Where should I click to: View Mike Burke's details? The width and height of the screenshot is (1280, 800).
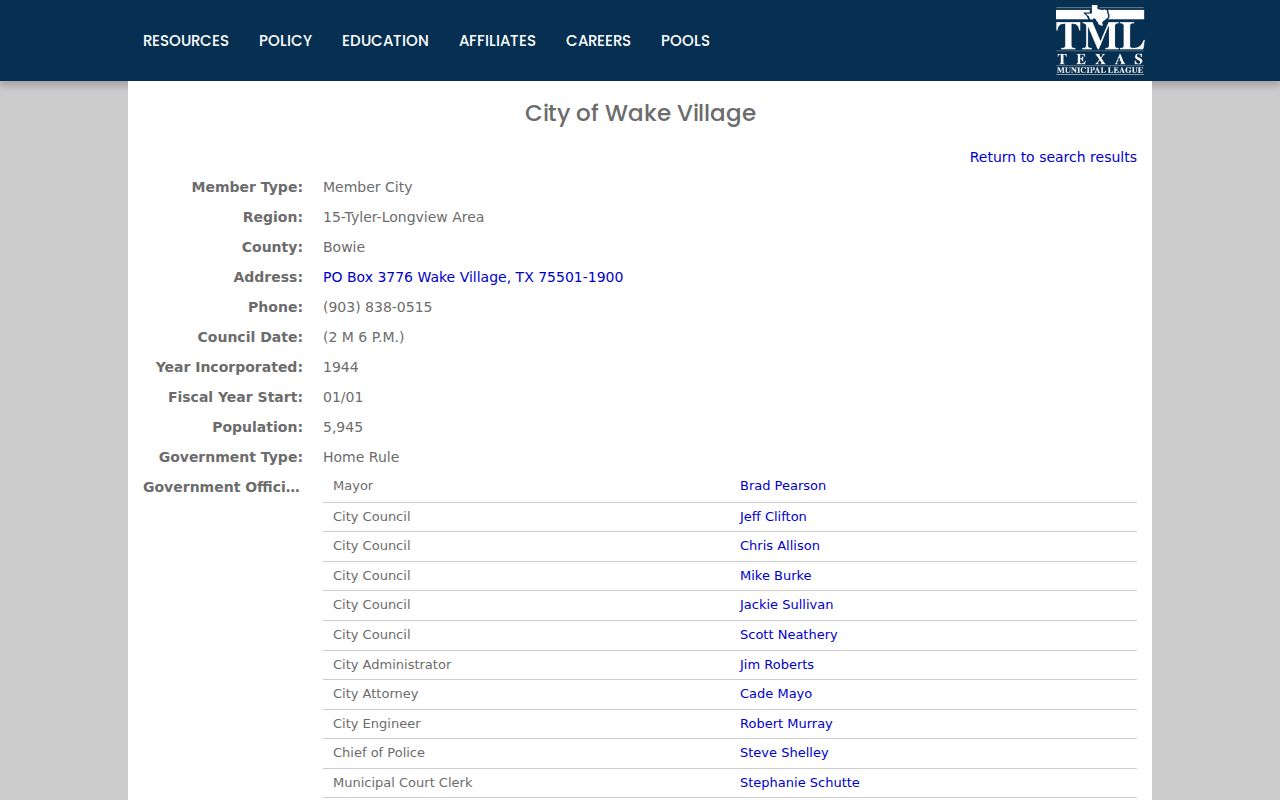point(776,576)
